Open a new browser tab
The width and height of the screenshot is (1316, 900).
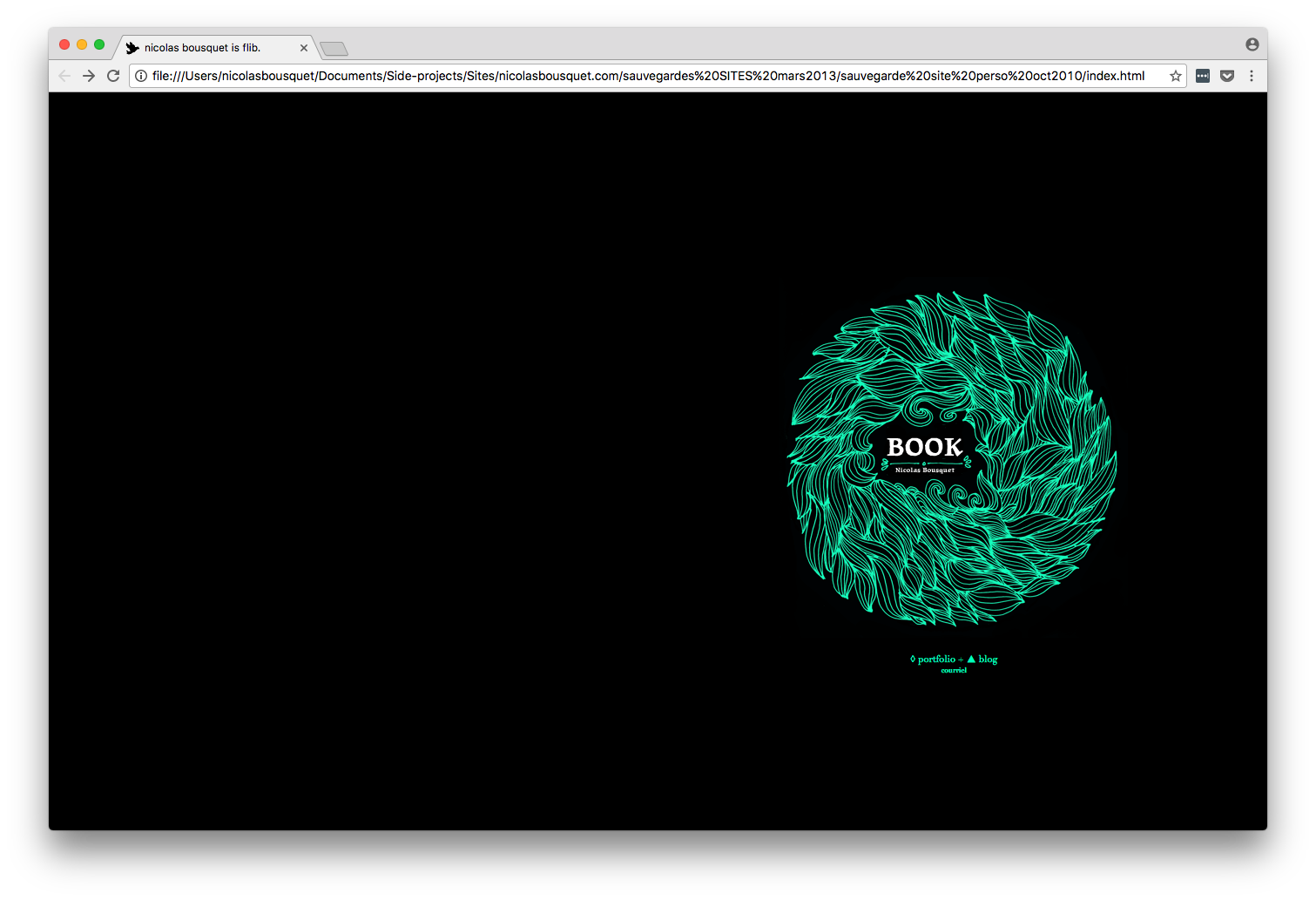(x=334, y=49)
